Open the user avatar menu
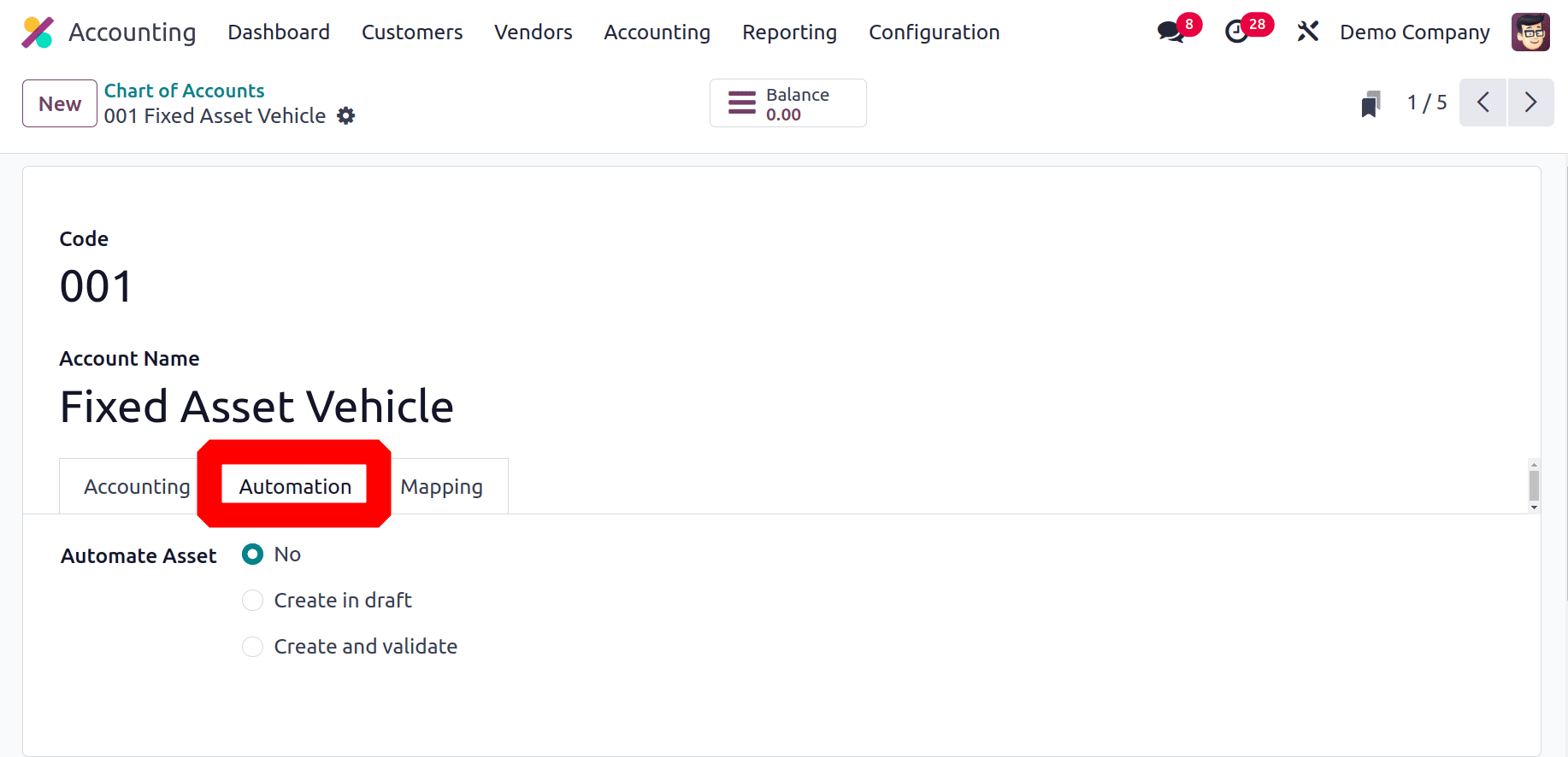This screenshot has width=1568, height=757. click(x=1530, y=32)
